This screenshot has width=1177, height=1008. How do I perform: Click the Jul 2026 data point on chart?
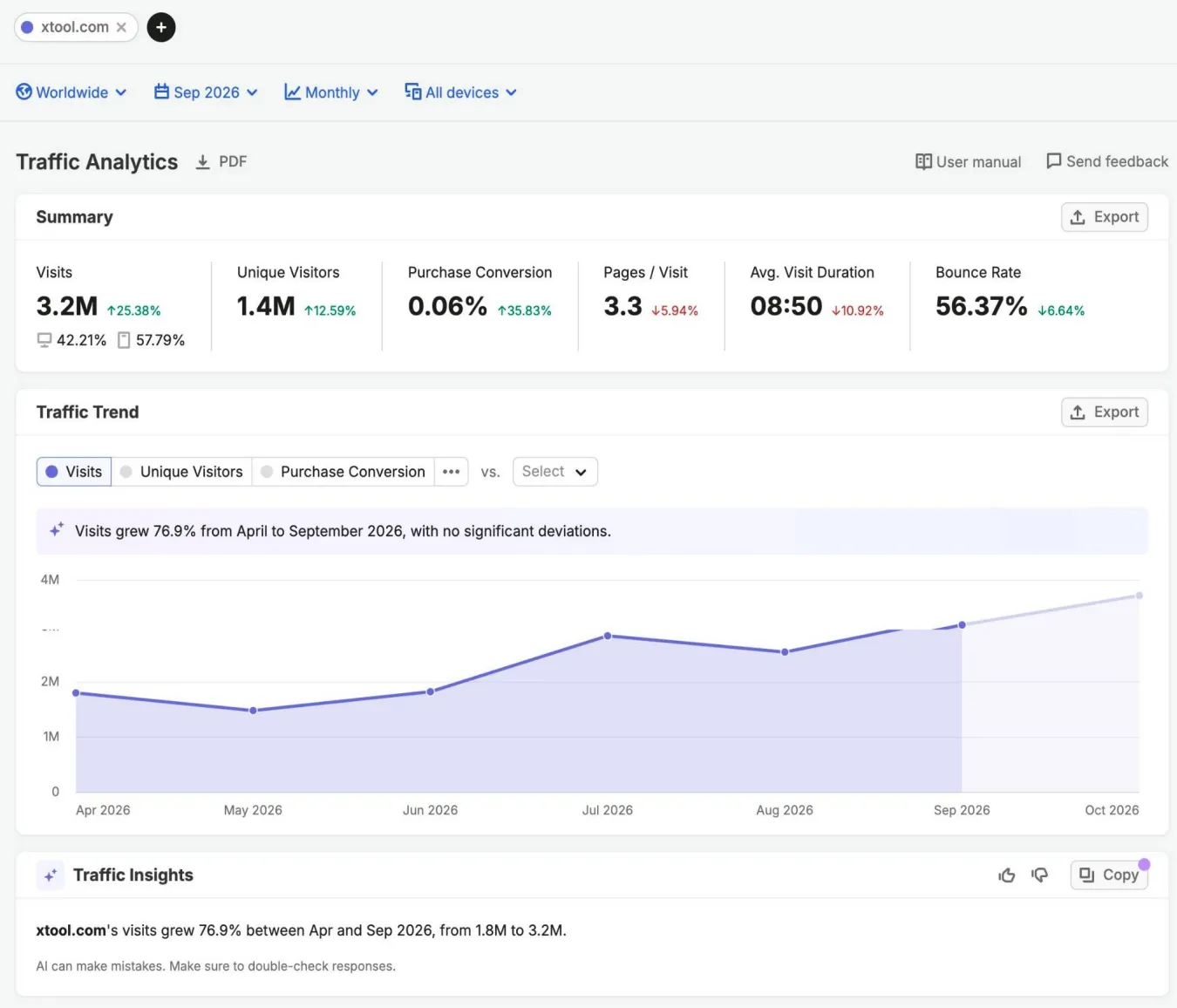[x=608, y=636]
